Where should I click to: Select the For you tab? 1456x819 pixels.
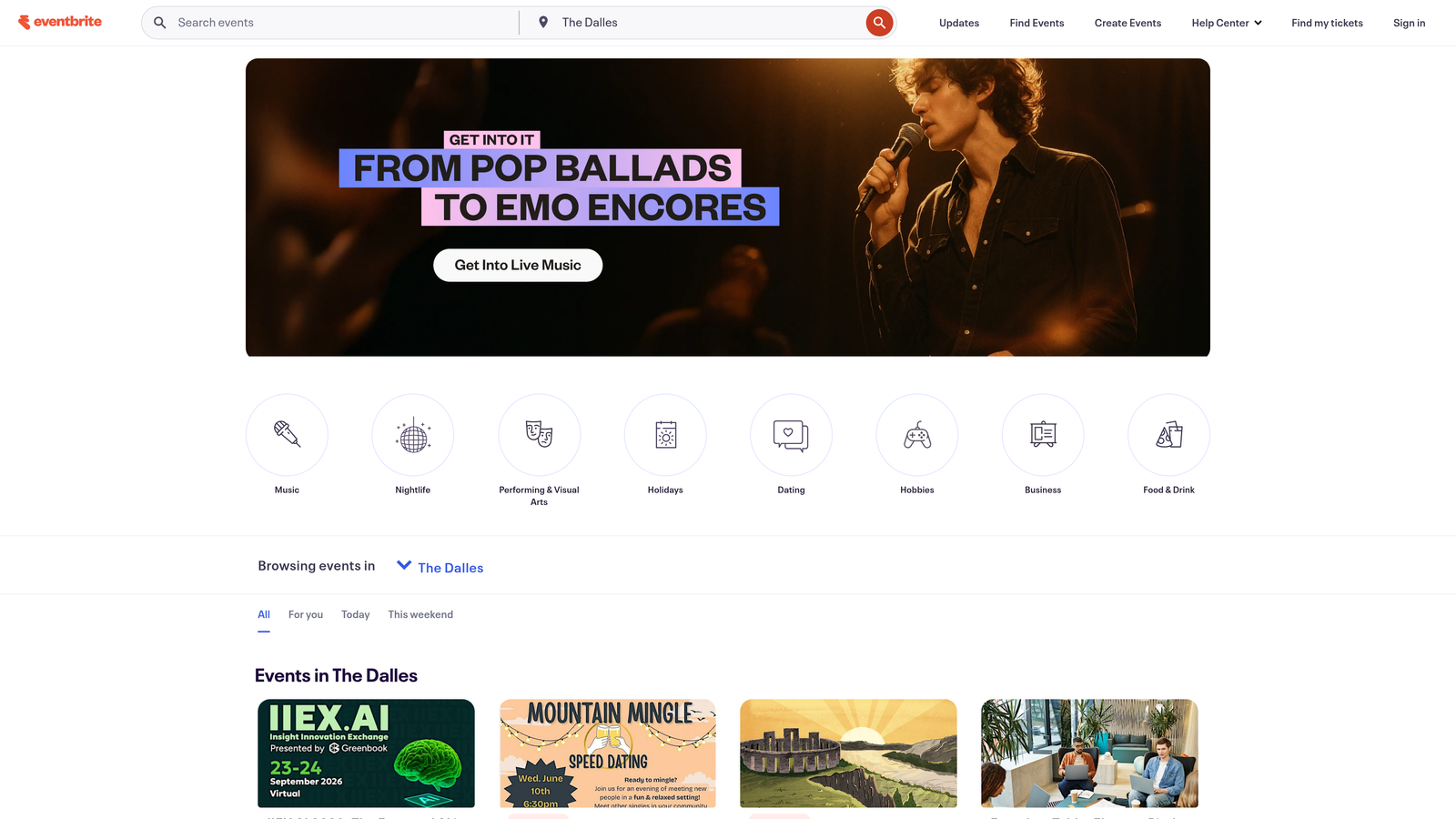pyautogui.click(x=306, y=614)
